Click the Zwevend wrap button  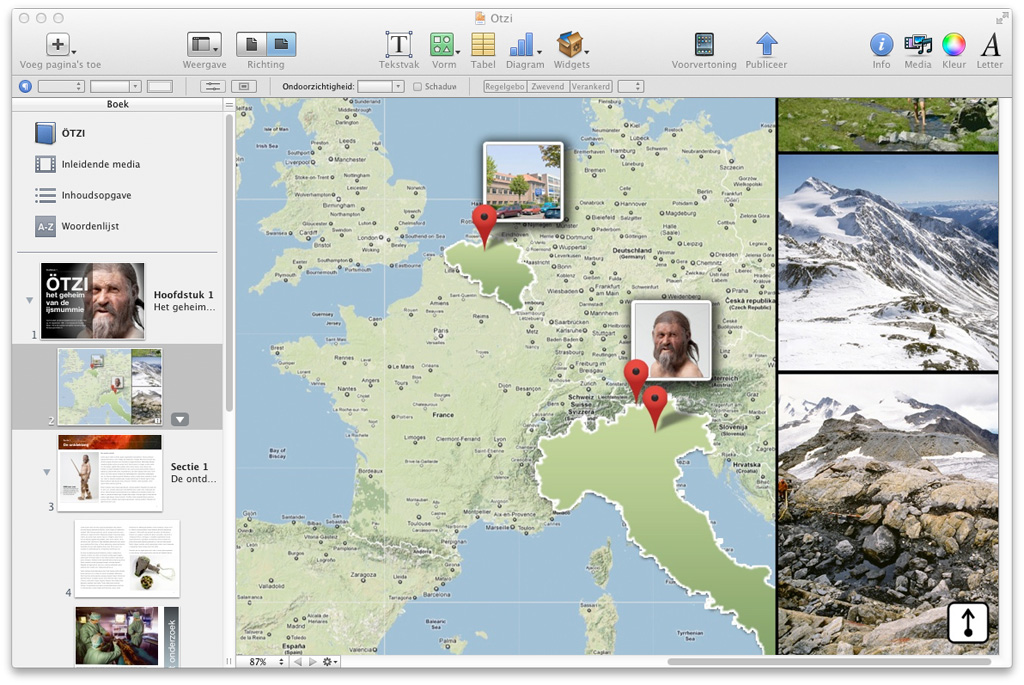click(548, 87)
